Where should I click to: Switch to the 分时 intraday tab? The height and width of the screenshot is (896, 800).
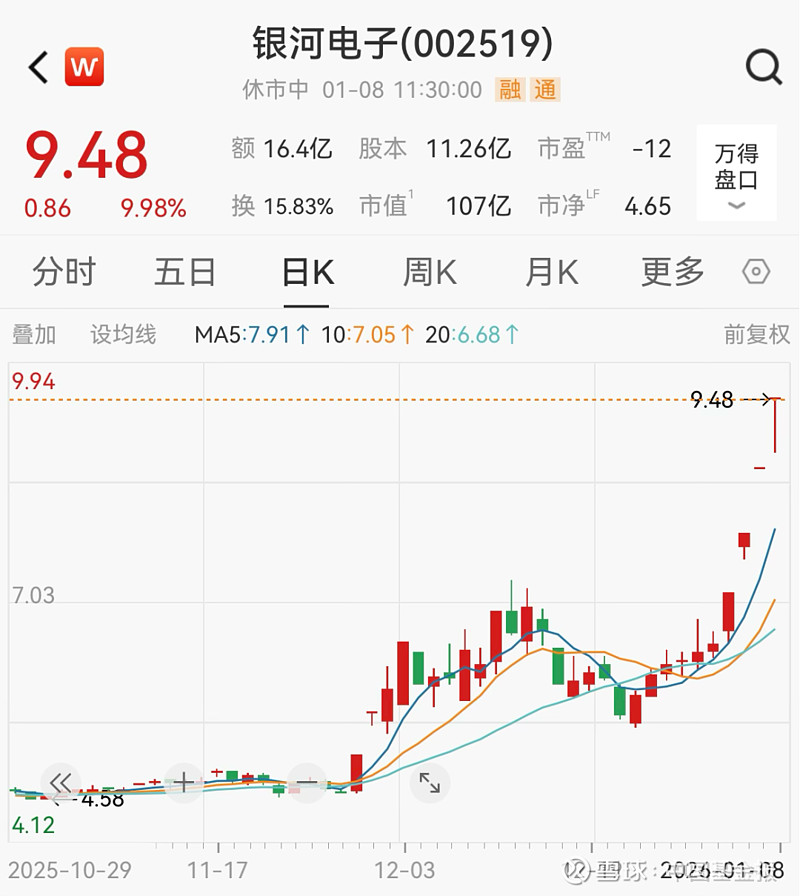(x=65, y=272)
